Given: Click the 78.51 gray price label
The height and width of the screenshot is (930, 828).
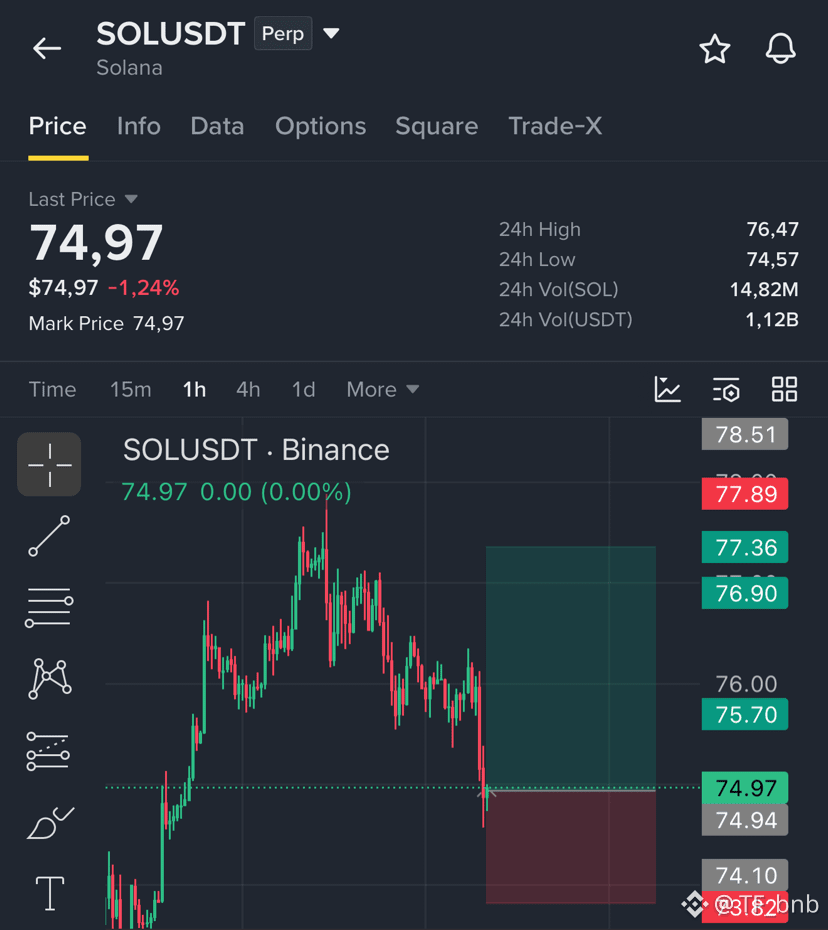Looking at the screenshot, I should coord(745,434).
